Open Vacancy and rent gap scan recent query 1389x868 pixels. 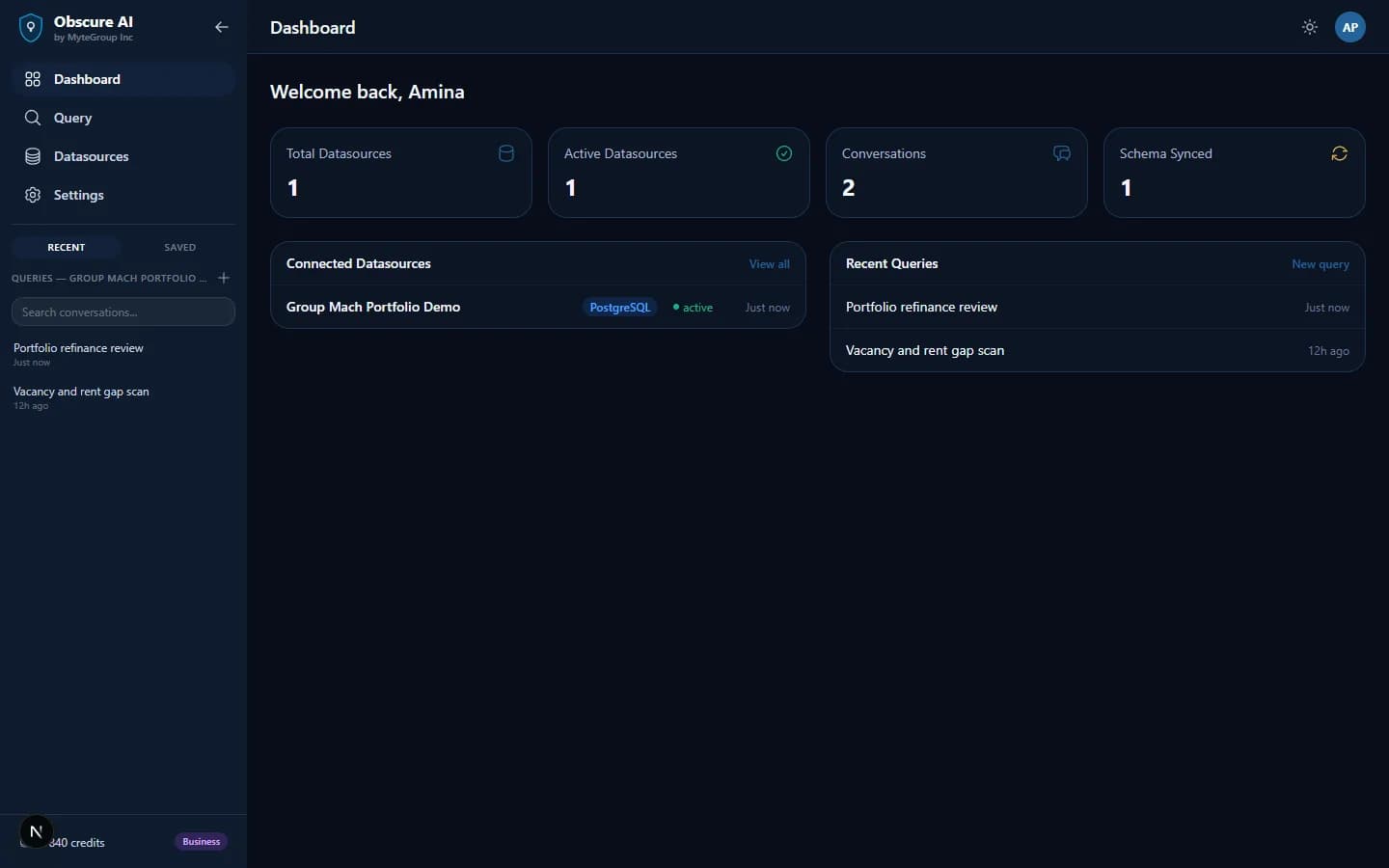(x=1098, y=350)
